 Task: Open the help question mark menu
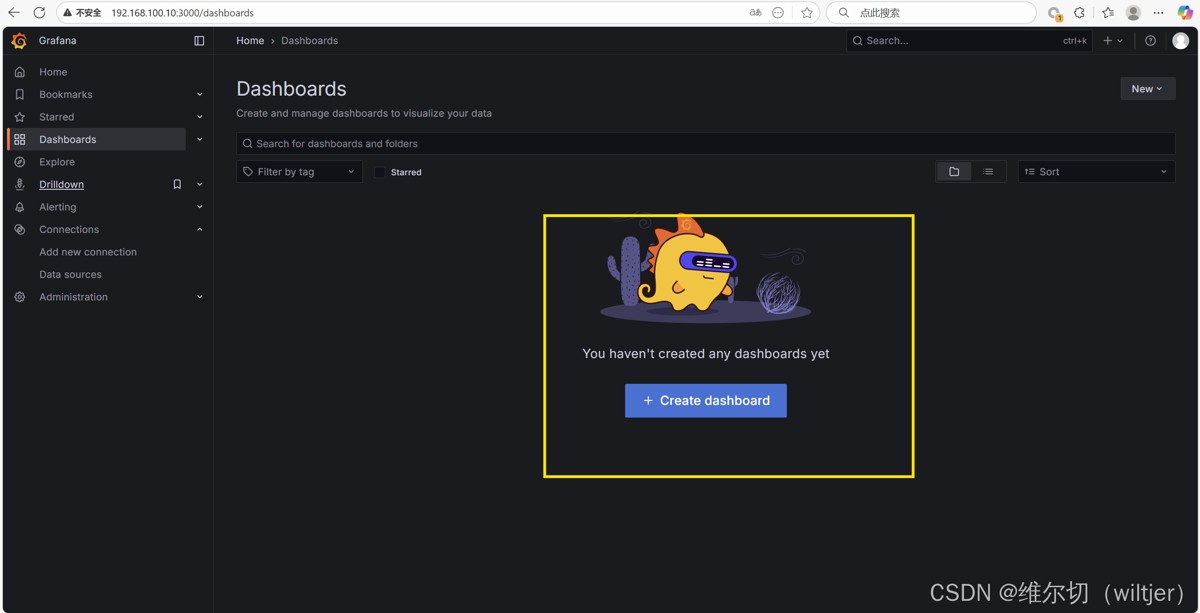pyautogui.click(x=1150, y=41)
